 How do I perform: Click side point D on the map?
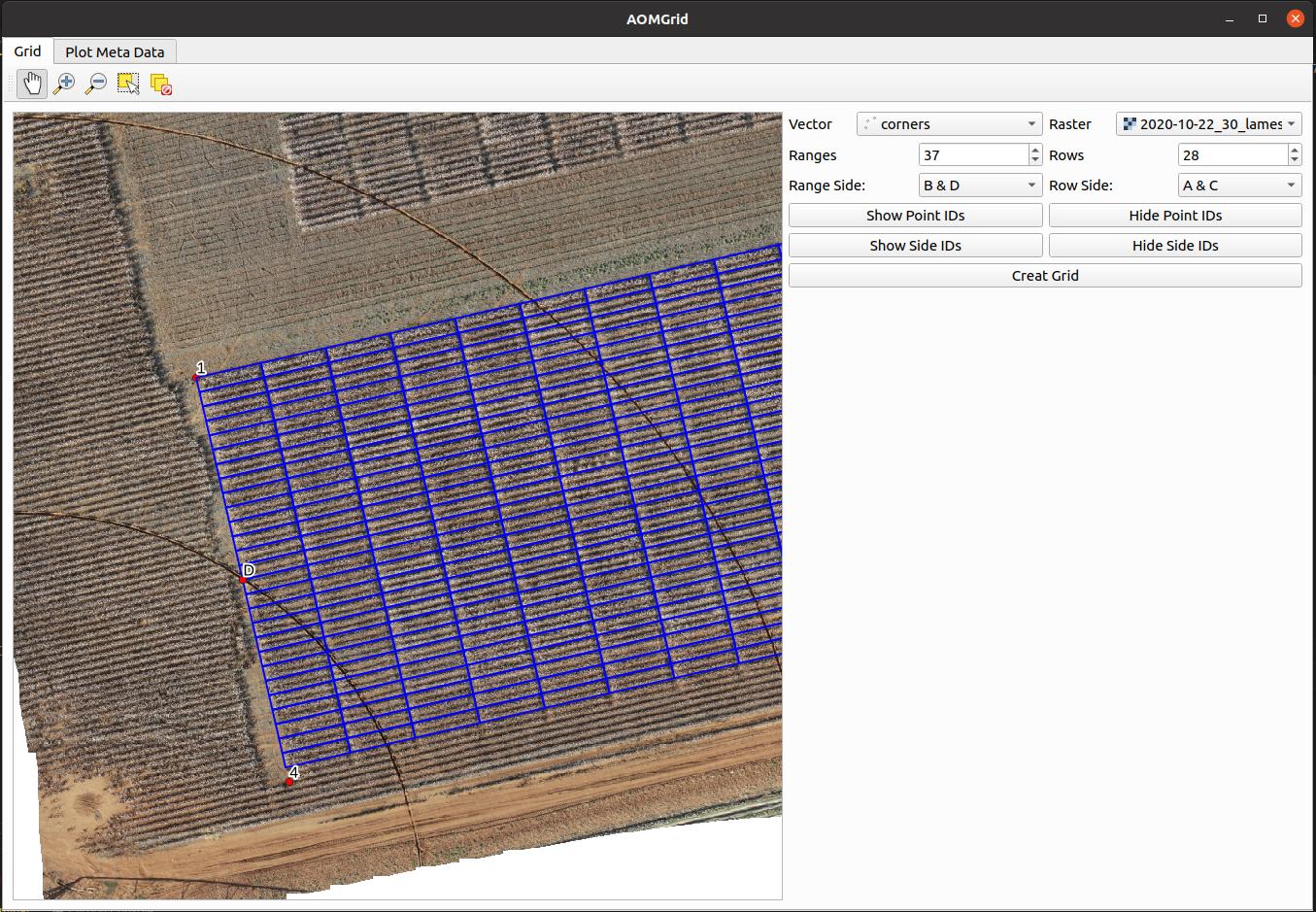[x=243, y=580]
